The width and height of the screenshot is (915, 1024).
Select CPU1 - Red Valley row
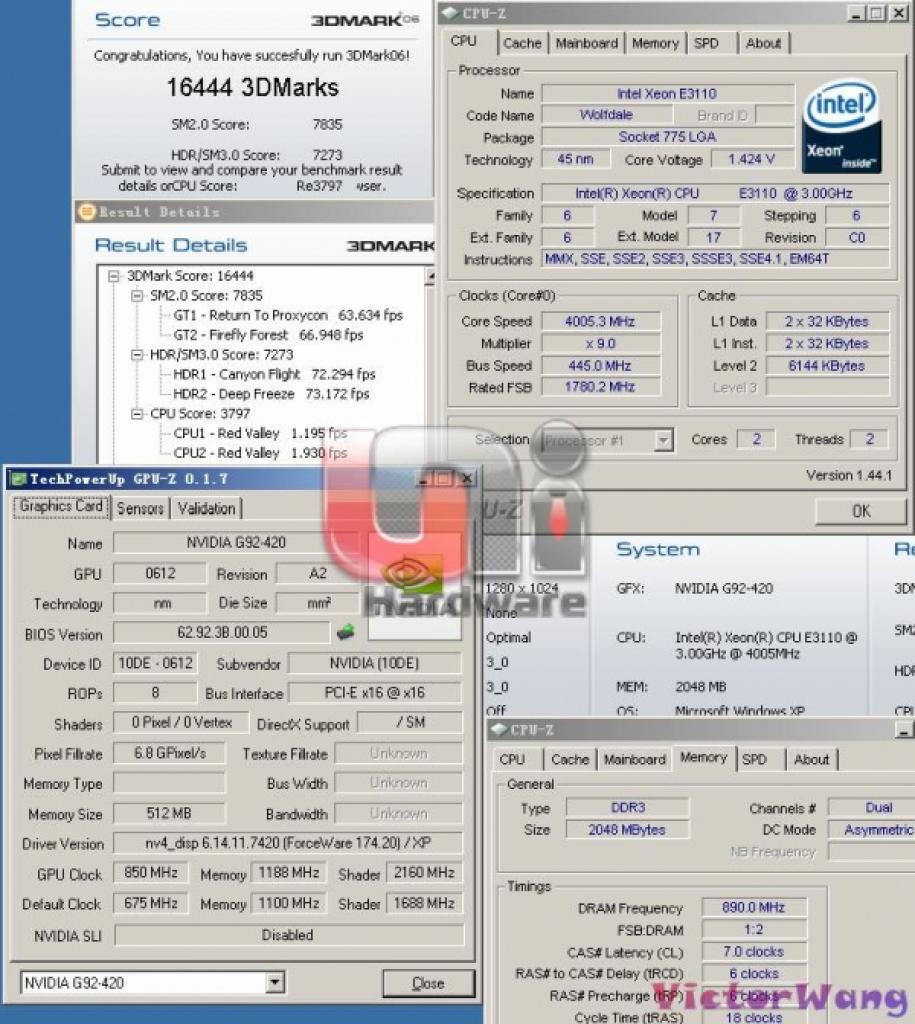pos(260,433)
